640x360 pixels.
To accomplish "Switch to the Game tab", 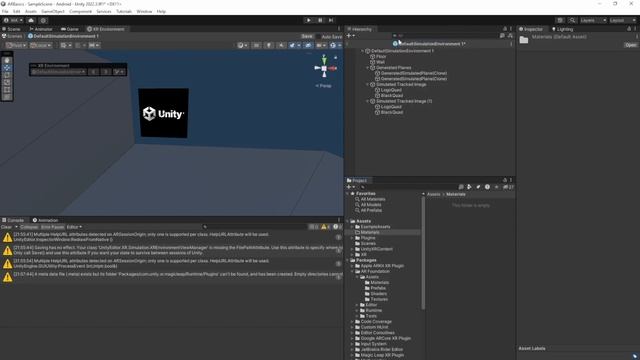I will click(x=70, y=29).
